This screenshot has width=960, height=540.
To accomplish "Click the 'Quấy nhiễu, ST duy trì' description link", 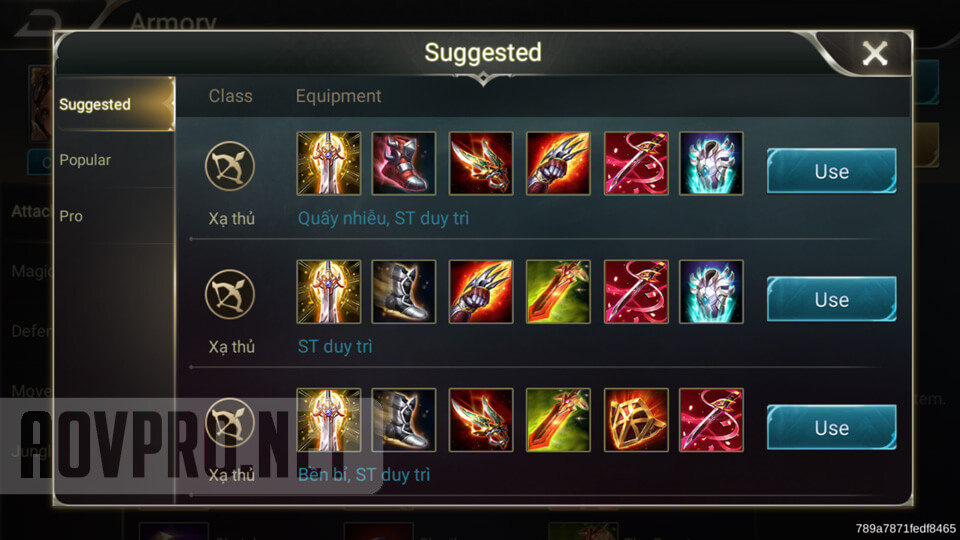I will pyautogui.click(x=383, y=219).
